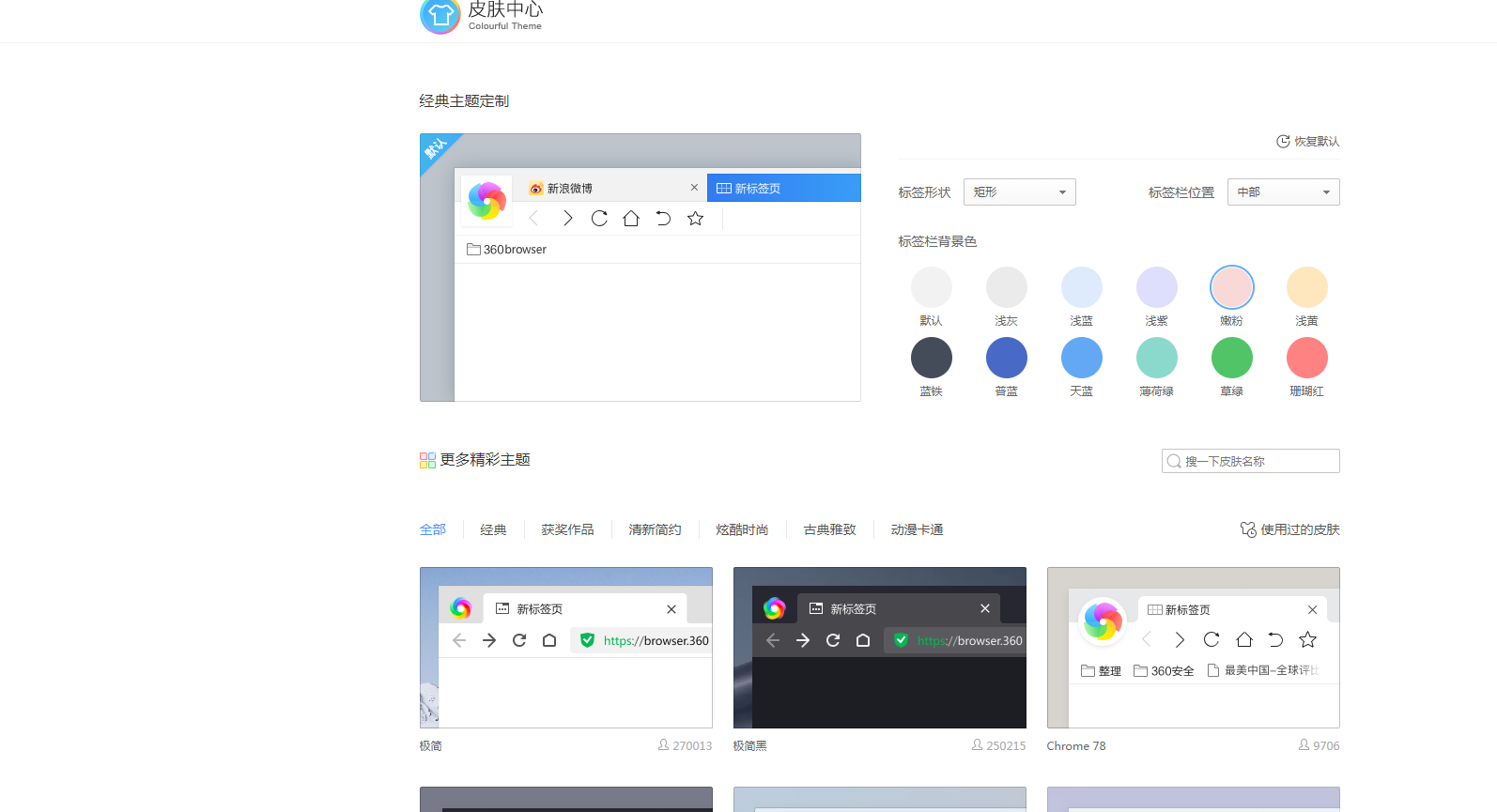Select the 薄荷绿 color swatch

point(1157,358)
